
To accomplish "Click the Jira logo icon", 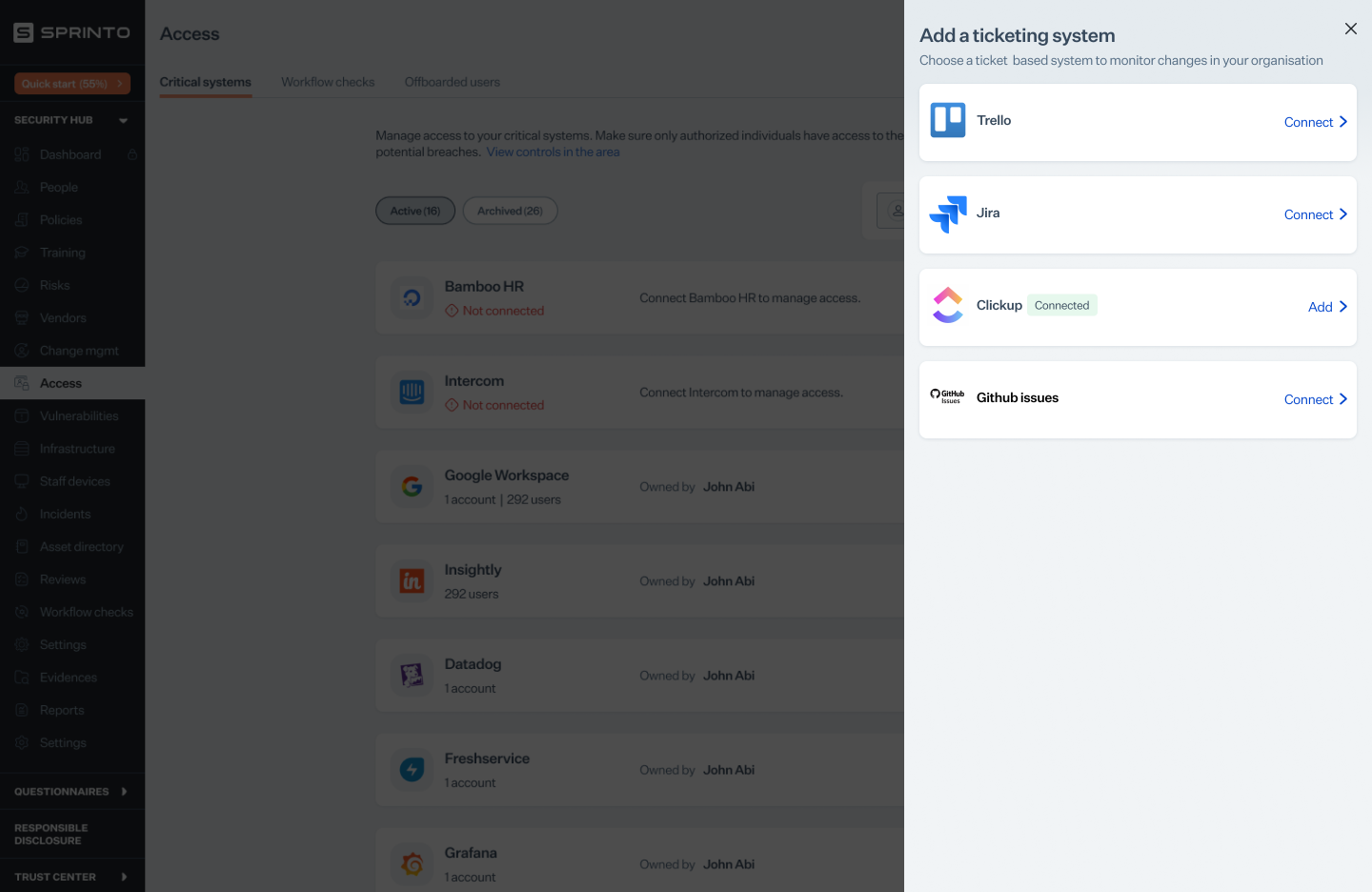I will tap(948, 213).
